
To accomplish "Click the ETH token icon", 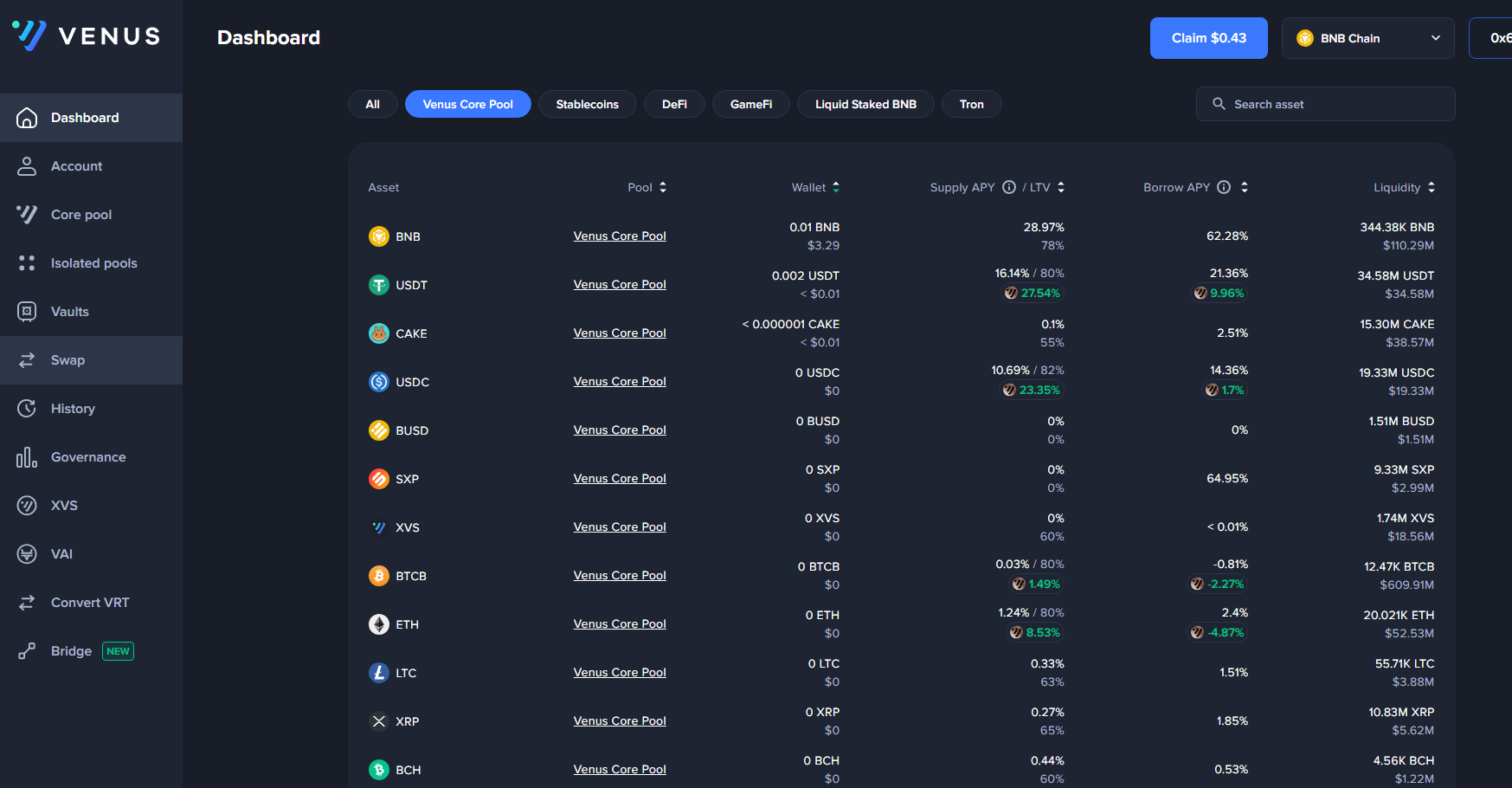I will click(379, 624).
